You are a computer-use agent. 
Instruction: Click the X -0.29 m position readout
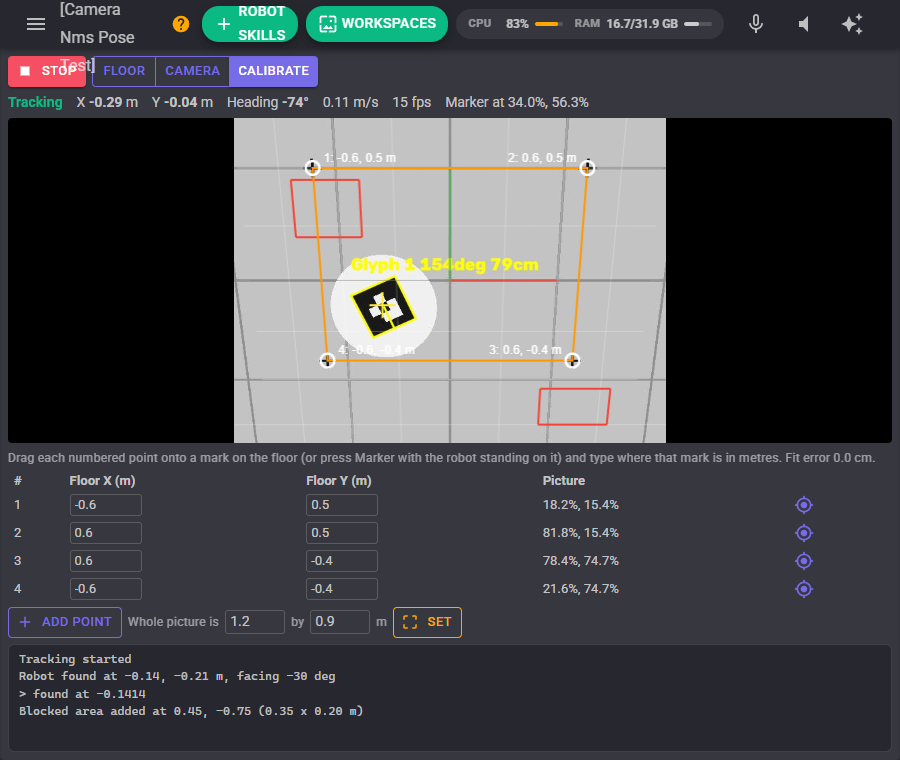point(107,102)
